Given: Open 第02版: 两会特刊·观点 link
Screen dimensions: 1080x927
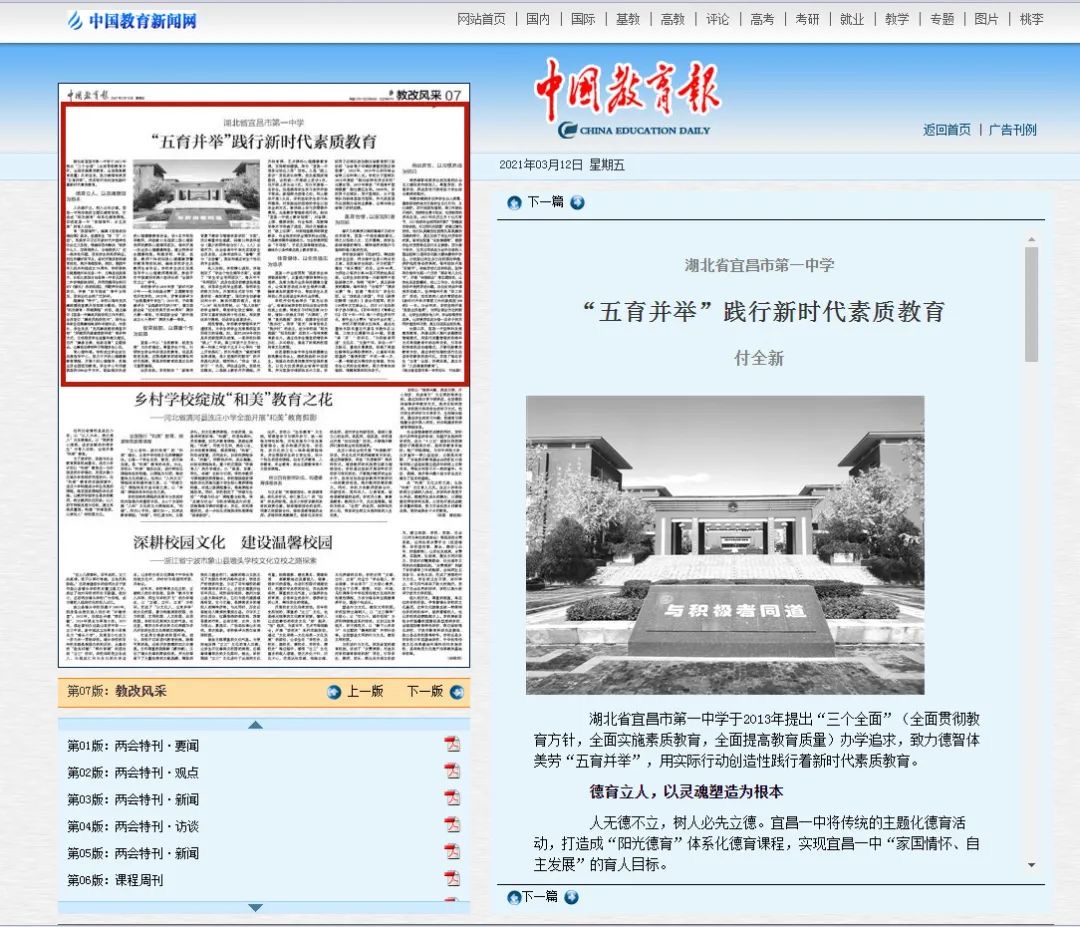Looking at the screenshot, I should point(133,773).
